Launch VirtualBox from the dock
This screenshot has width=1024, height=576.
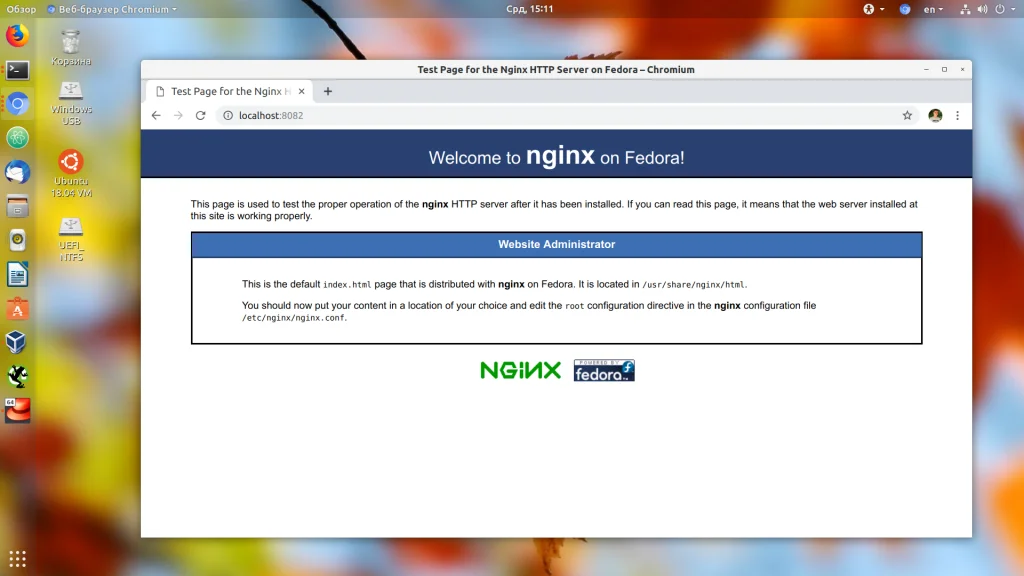(x=18, y=342)
